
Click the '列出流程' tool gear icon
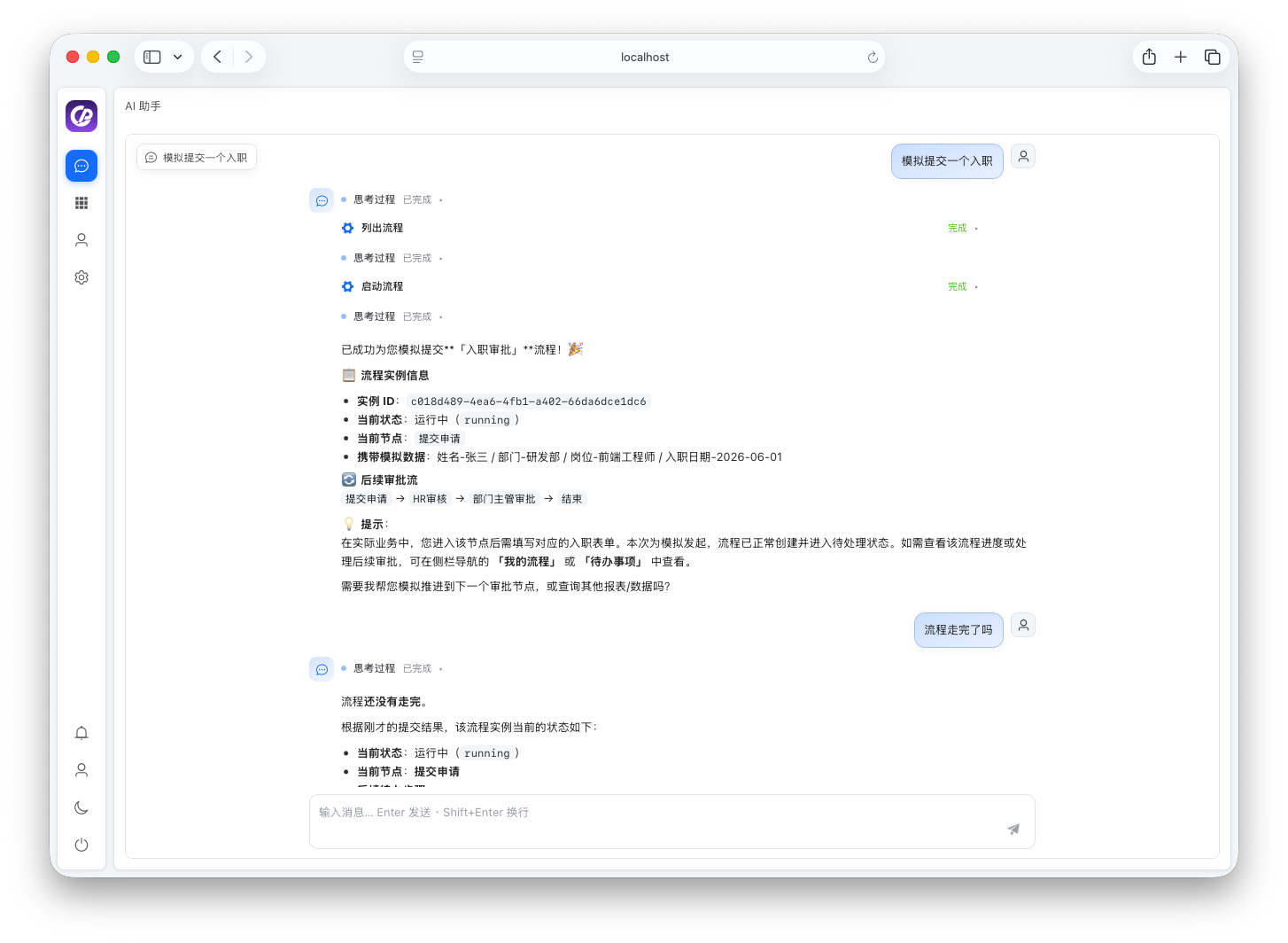[348, 228]
